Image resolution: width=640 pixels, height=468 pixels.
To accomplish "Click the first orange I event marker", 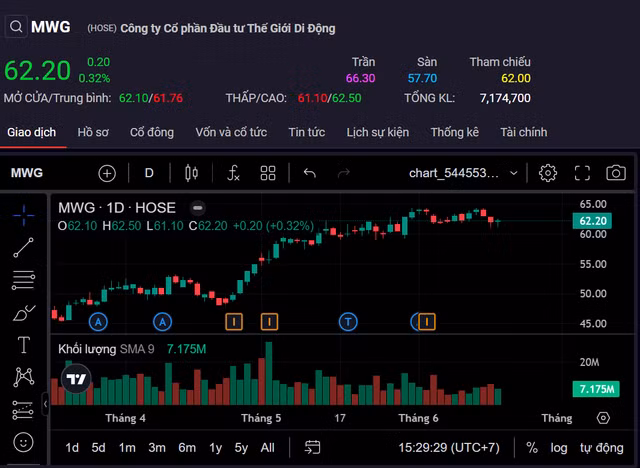I will (x=234, y=322).
